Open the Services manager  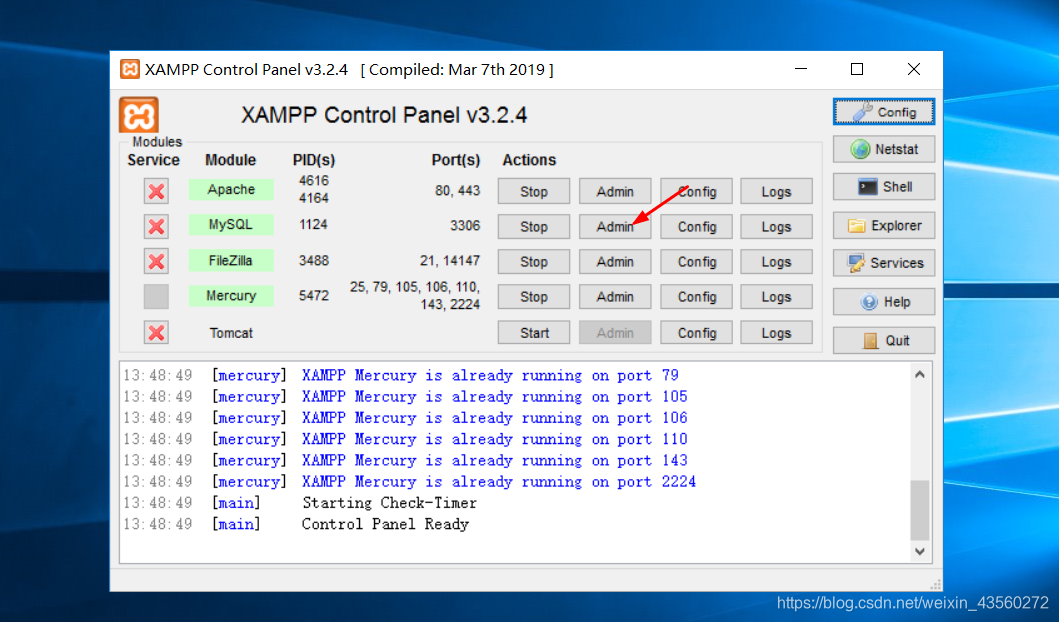pyautogui.click(x=883, y=263)
